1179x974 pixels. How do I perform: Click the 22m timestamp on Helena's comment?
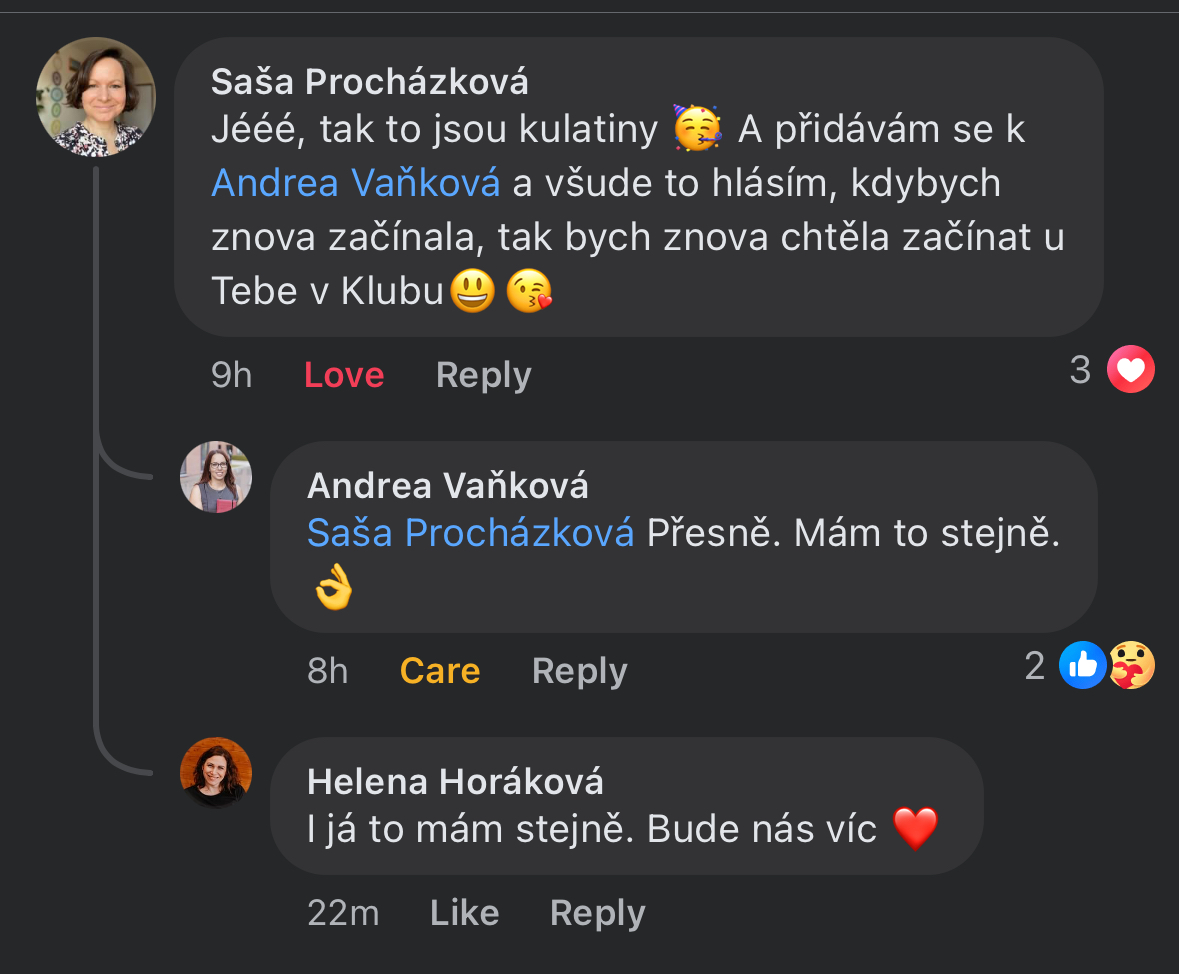pyautogui.click(x=343, y=913)
